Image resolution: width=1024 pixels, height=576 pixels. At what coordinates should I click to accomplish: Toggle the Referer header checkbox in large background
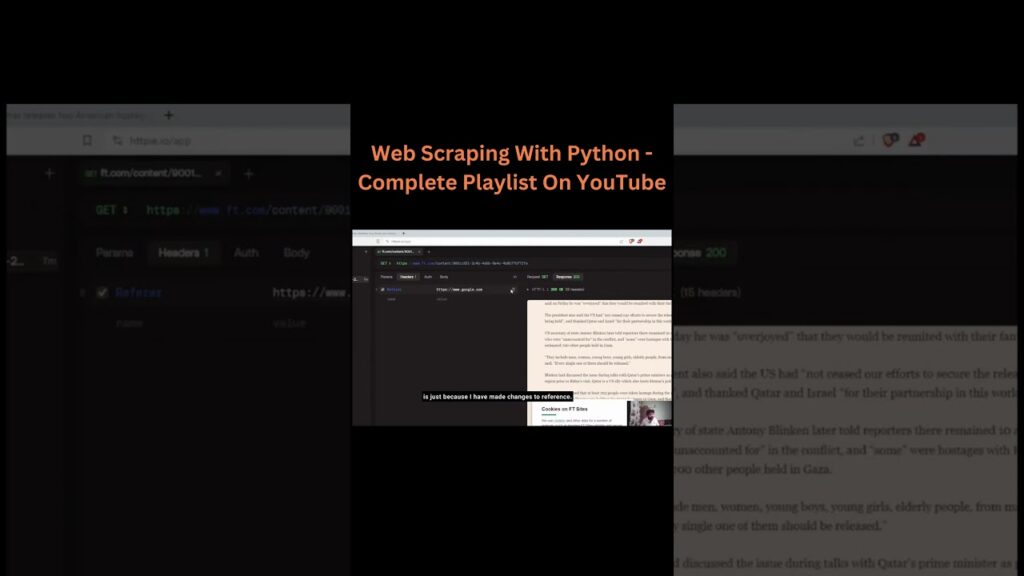[102, 293]
